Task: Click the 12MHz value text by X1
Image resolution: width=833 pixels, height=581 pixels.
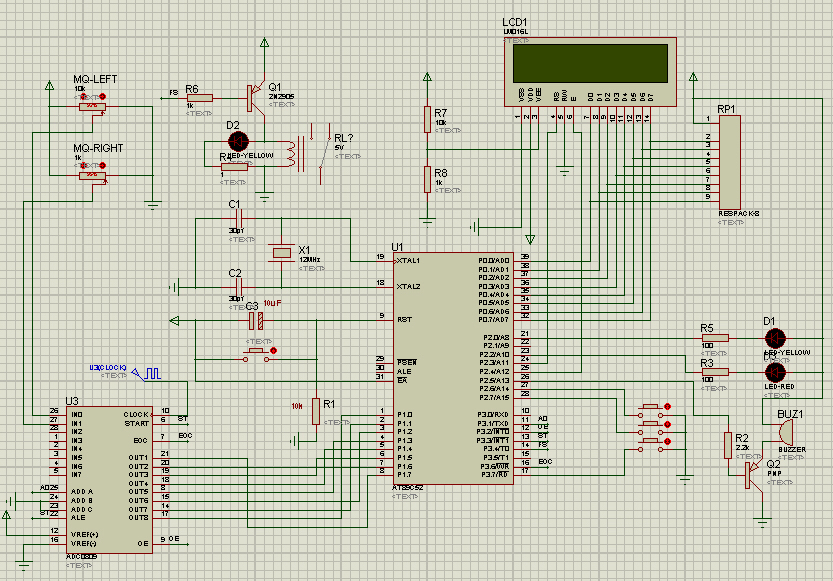Action: tap(309, 260)
